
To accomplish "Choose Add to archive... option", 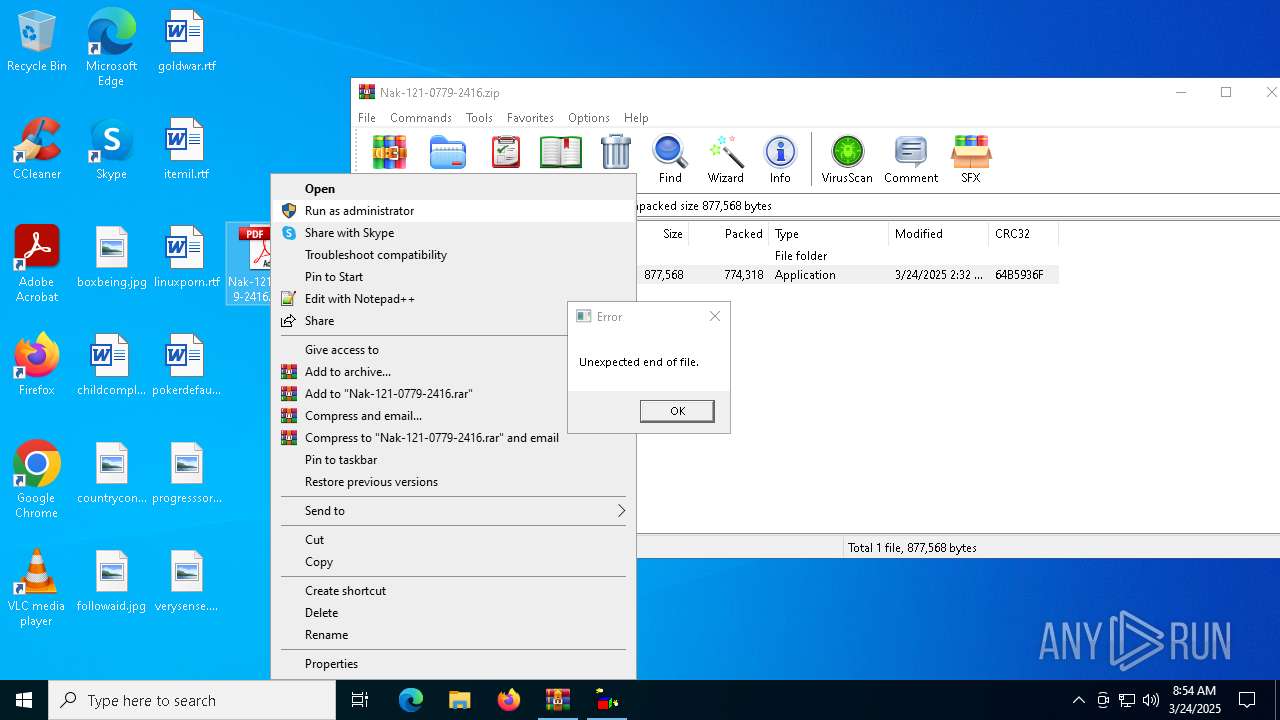I will [x=420, y=372].
